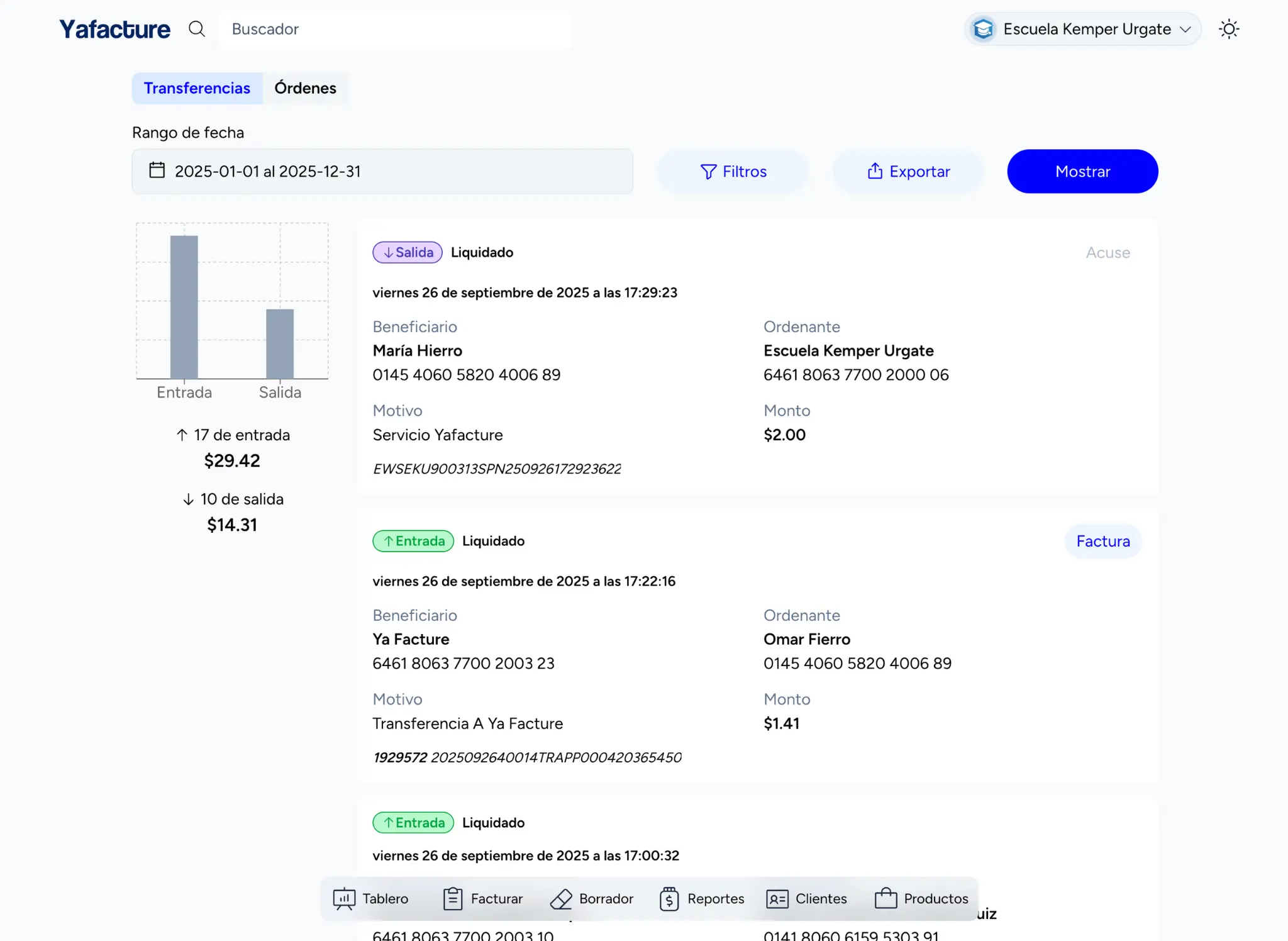Open Borrador drafts via the highlighter icon

pos(562,898)
